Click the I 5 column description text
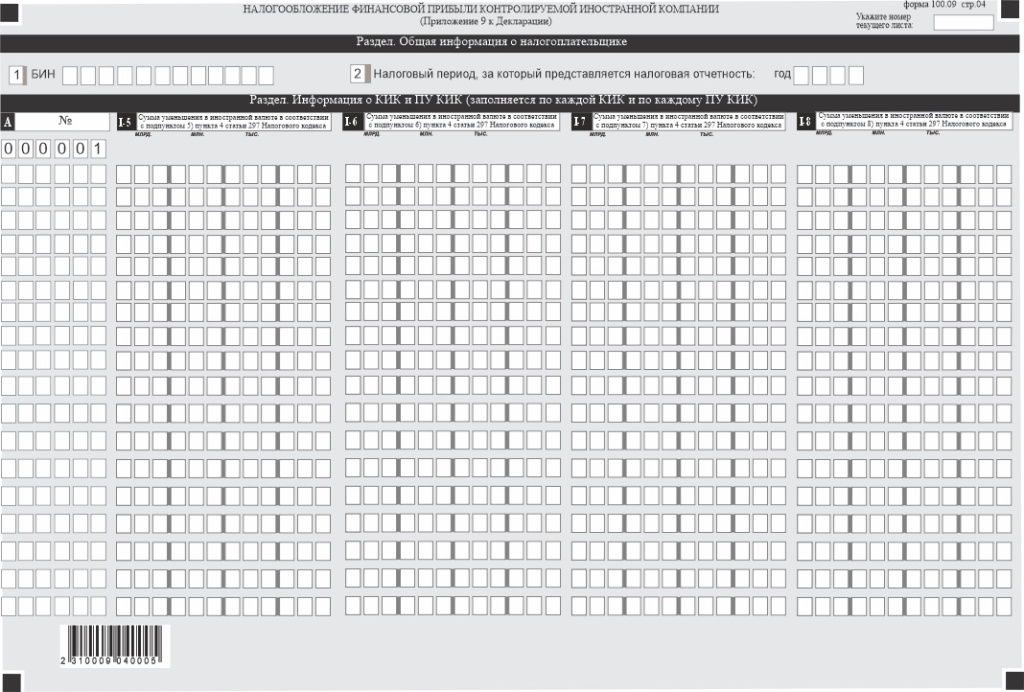1024x692 pixels. pos(235,121)
